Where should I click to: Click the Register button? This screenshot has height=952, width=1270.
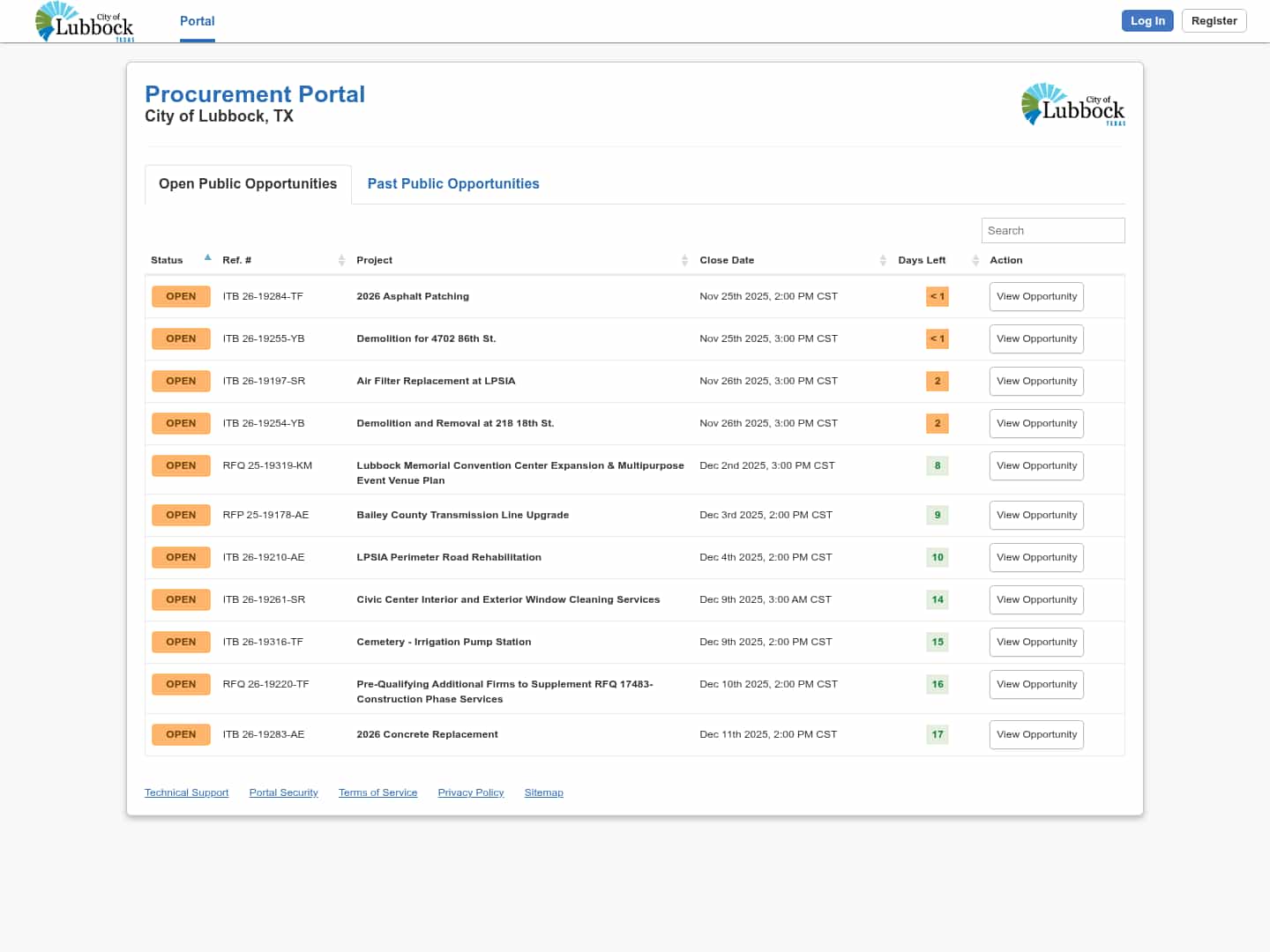[x=1214, y=21]
